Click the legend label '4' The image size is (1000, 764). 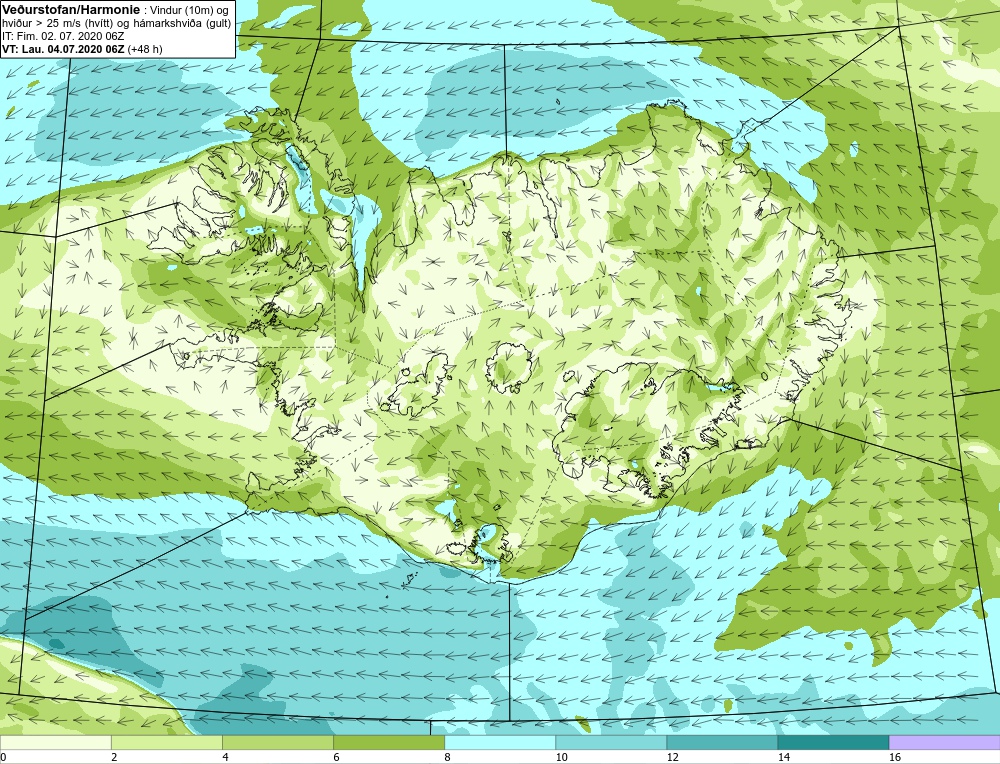point(225,757)
